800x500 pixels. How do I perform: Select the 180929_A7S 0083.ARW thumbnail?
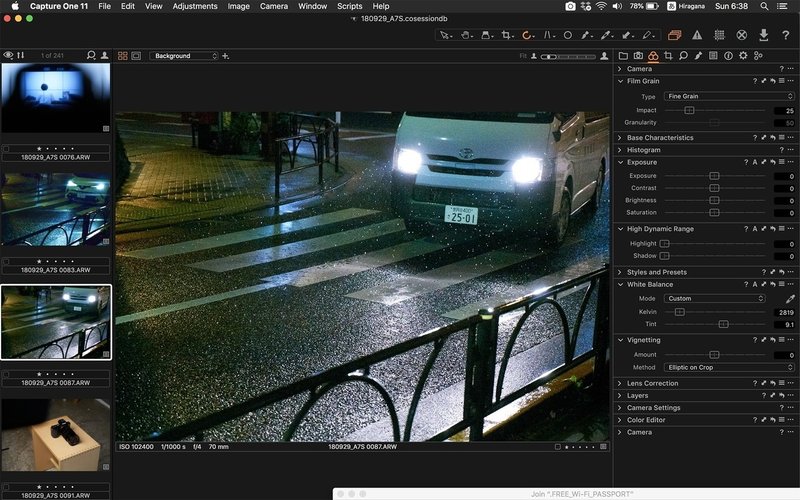click(56, 210)
